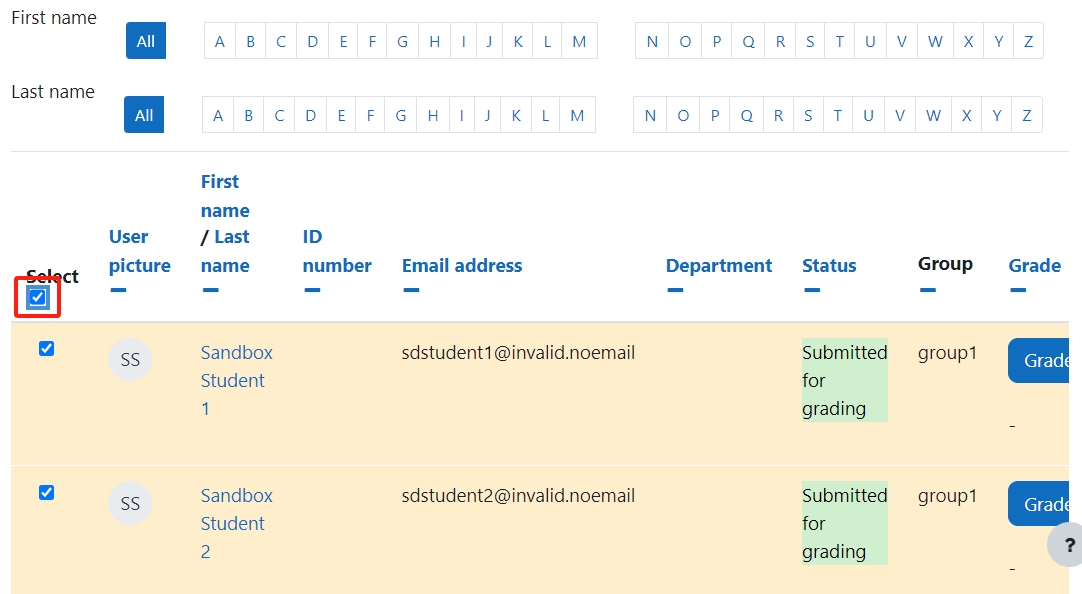The height and width of the screenshot is (594, 1082).
Task: Select All button for Last name filter
Action: [144, 115]
